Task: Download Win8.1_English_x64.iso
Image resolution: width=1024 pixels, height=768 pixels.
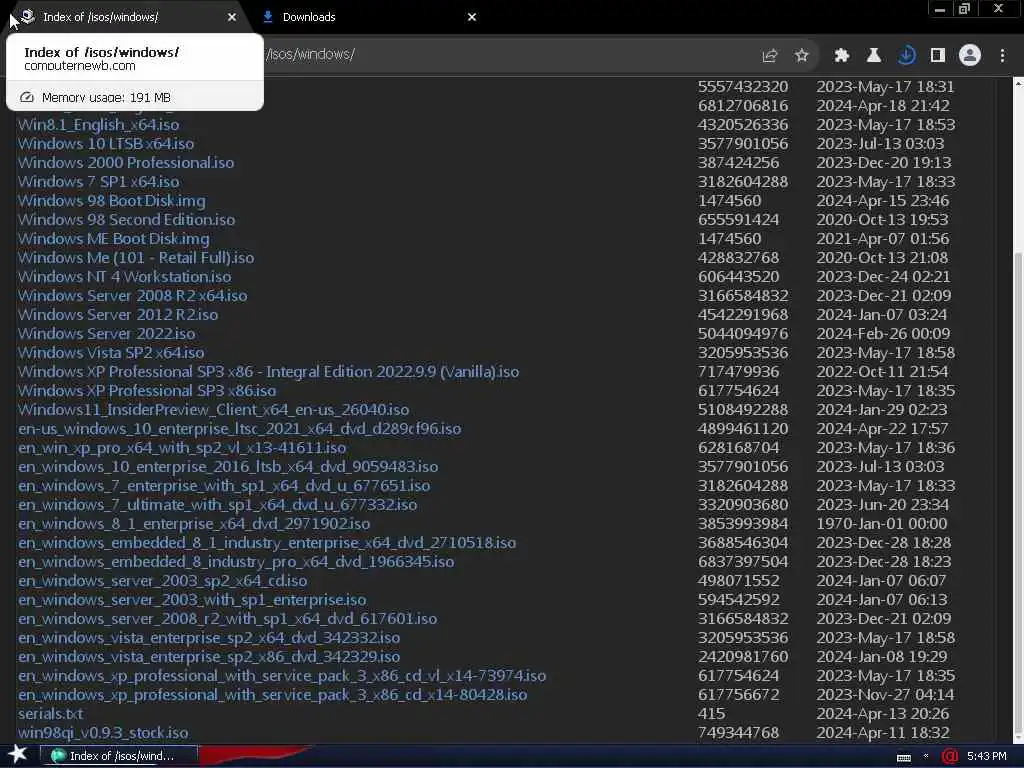Action: pyautogui.click(x=99, y=125)
